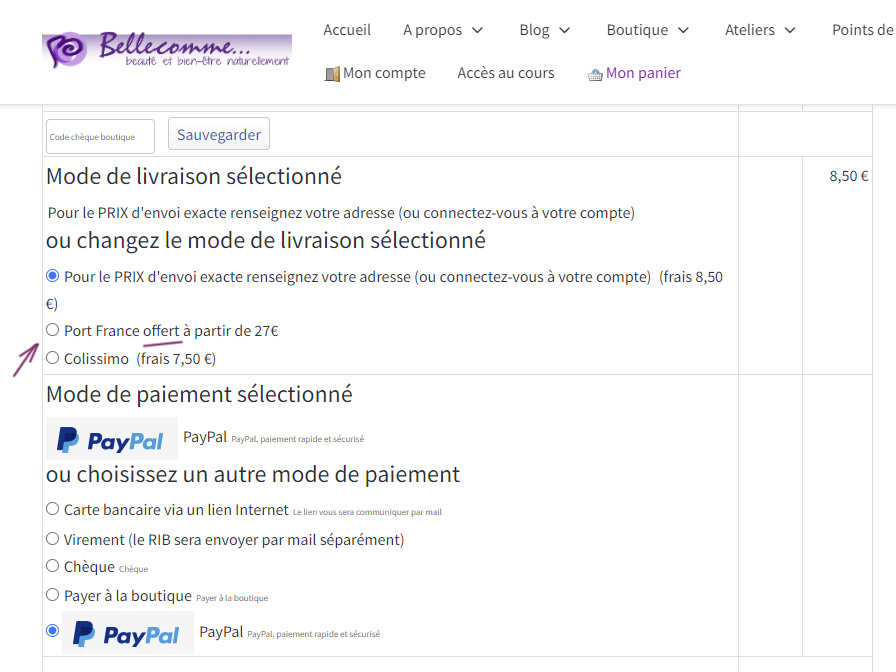Click the PayPal logo under Mode de paiement sélectionné
Screen dimensions: 896x672
(111, 437)
